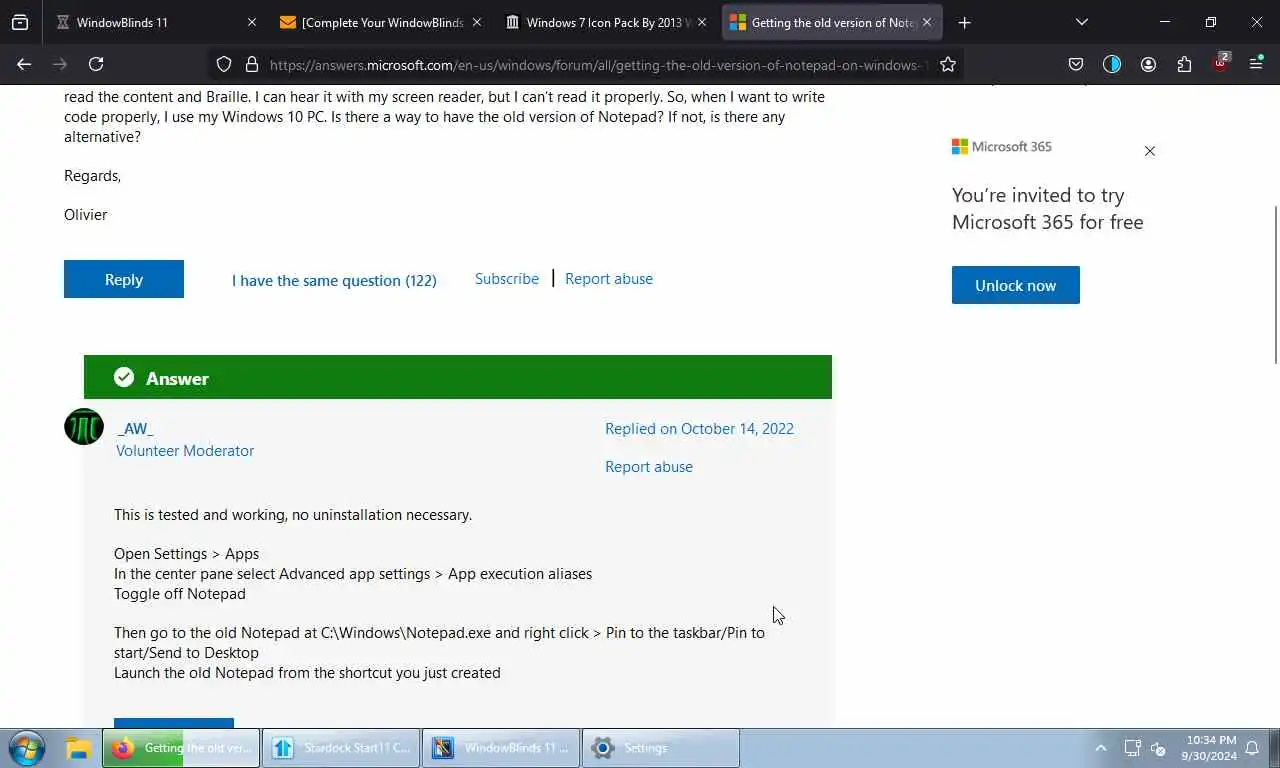Open a new browser tab
Image resolution: width=1280 pixels, height=768 pixels.
964,22
